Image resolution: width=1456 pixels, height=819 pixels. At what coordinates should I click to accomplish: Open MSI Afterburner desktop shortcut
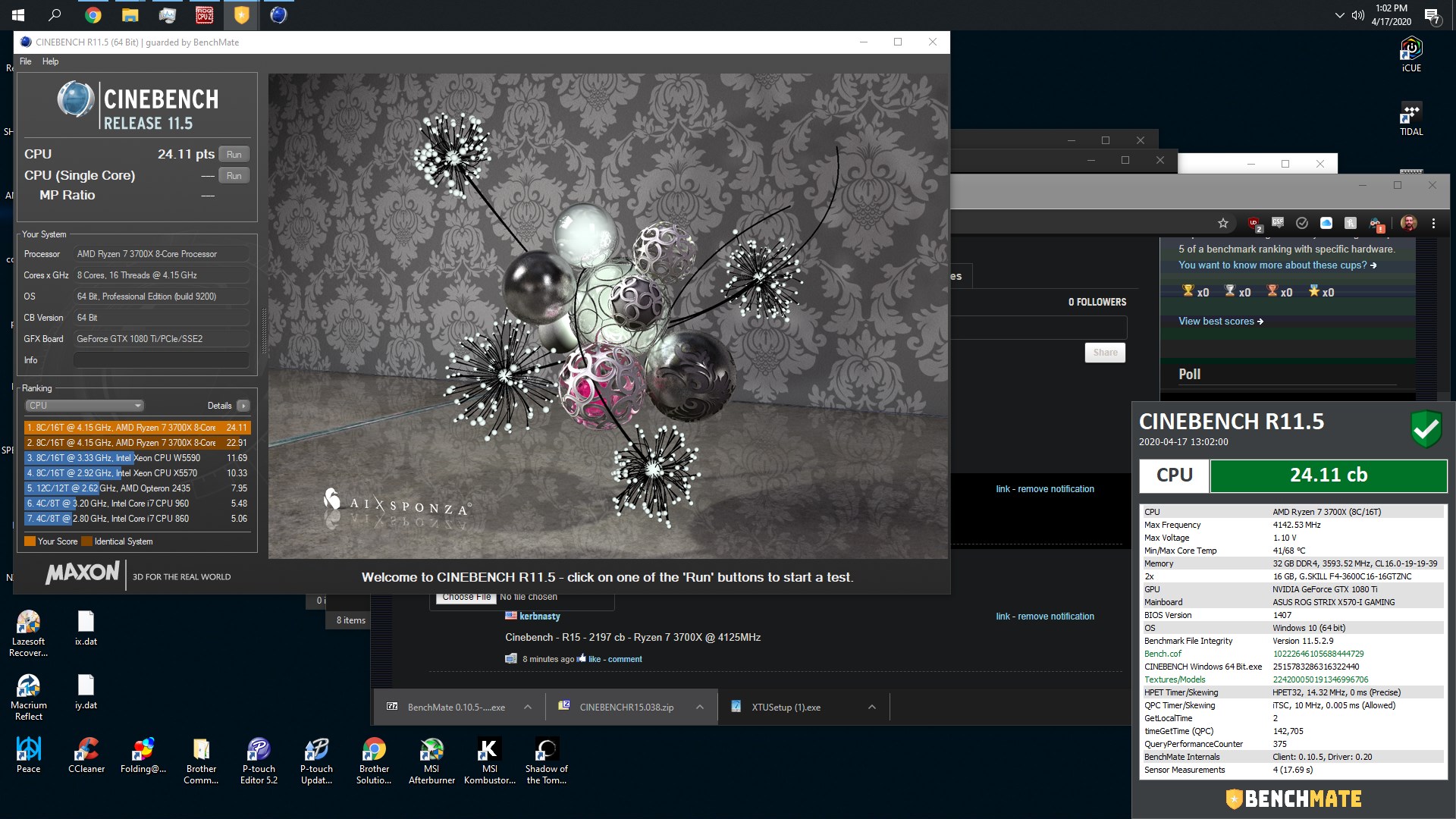click(431, 761)
